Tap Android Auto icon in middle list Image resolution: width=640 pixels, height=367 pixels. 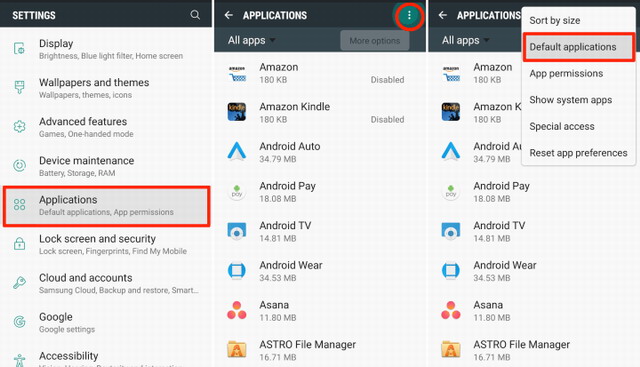tap(237, 151)
